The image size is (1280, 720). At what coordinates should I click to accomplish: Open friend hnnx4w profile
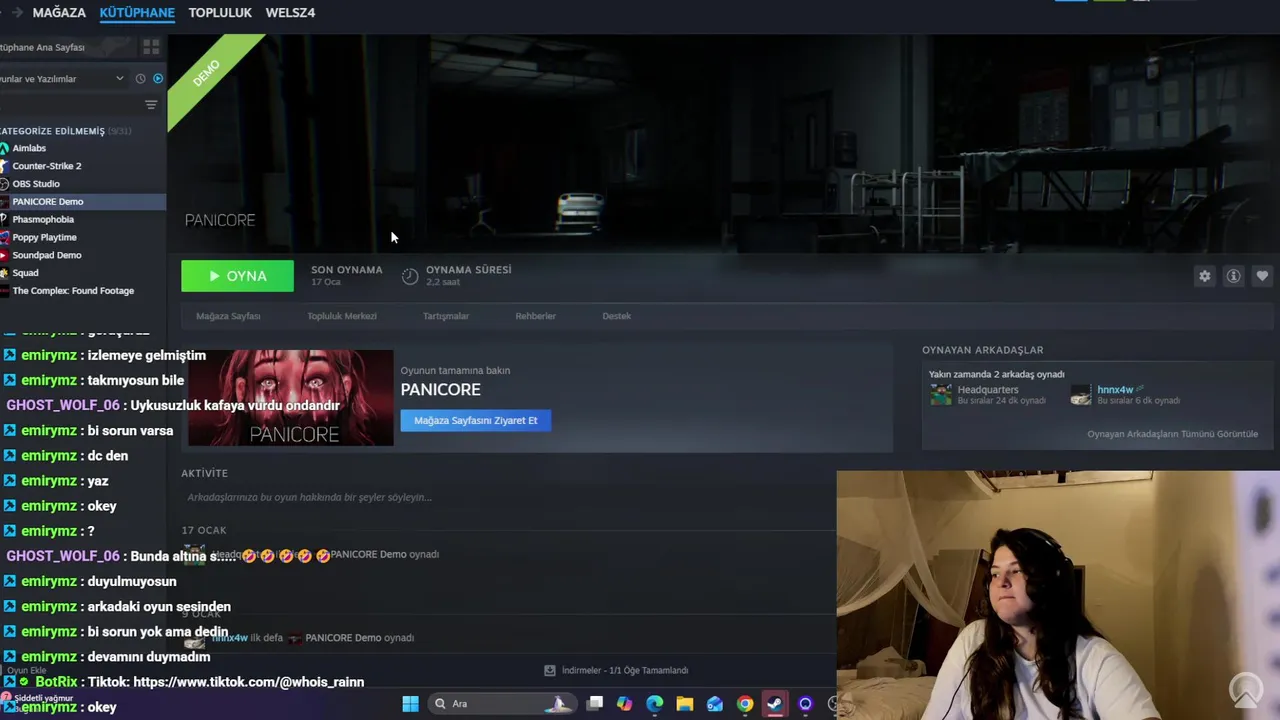pos(1115,390)
